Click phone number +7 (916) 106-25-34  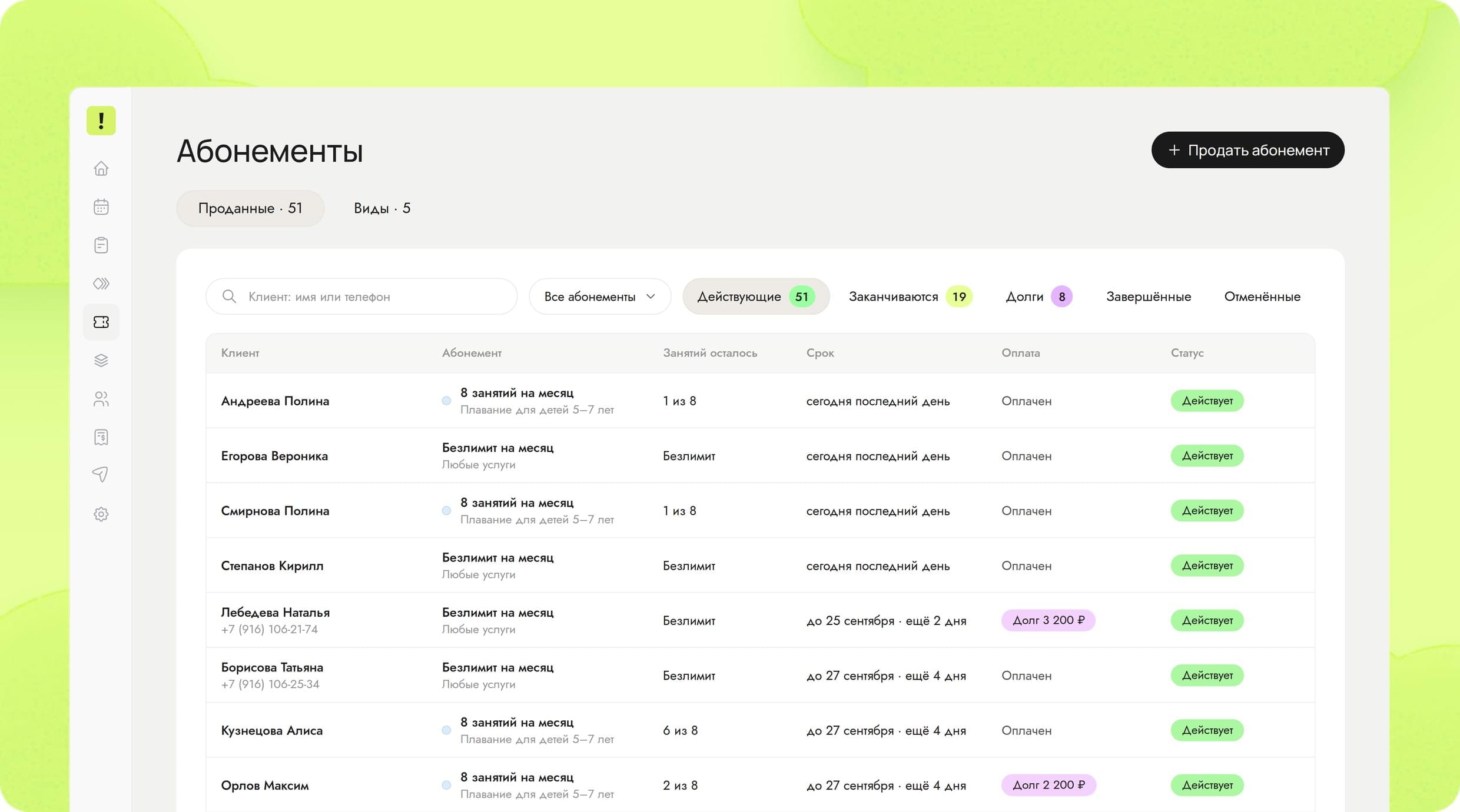pyautogui.click(x=270, y=684)
